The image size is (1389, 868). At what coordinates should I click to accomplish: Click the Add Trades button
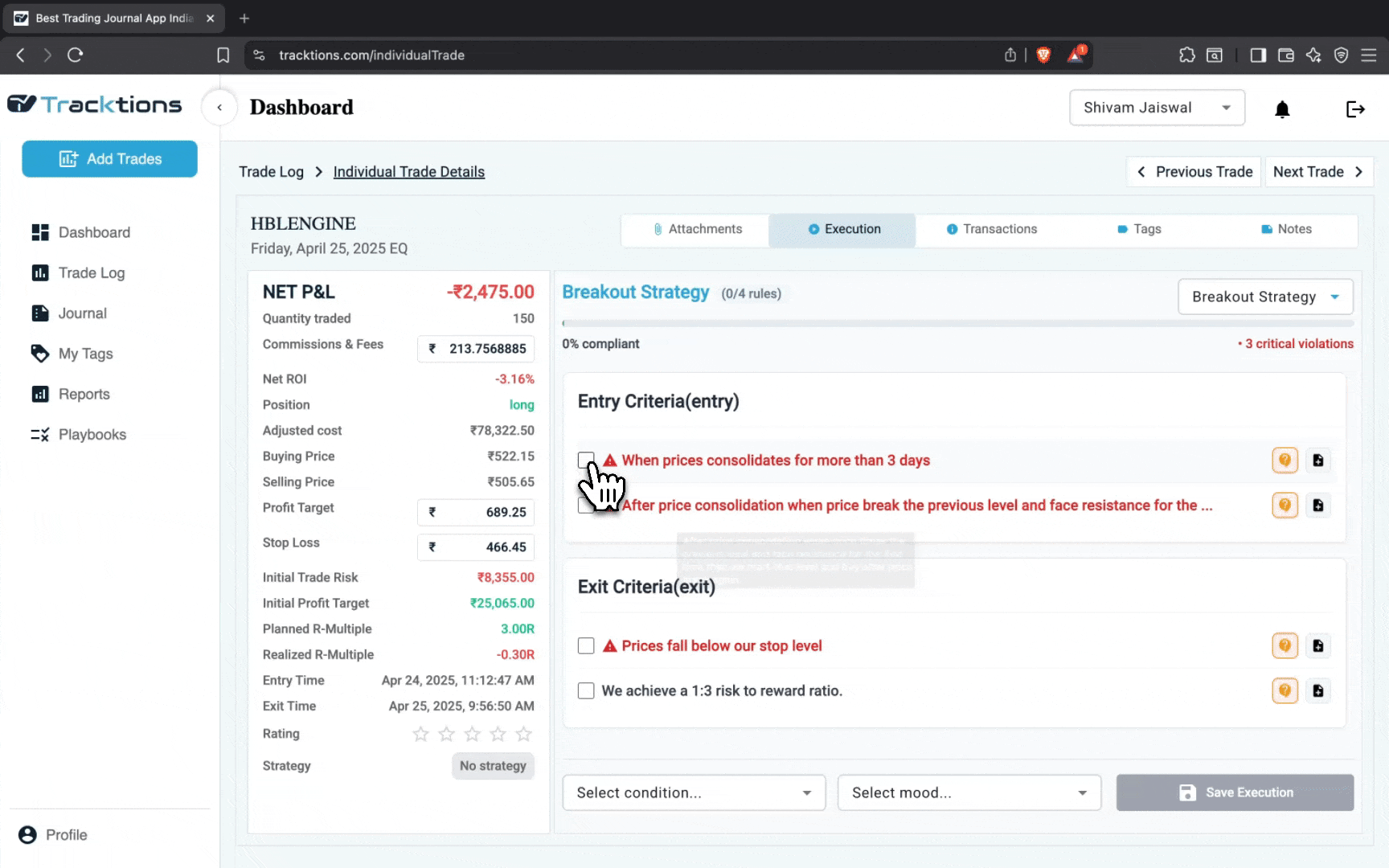coord(110,159)
